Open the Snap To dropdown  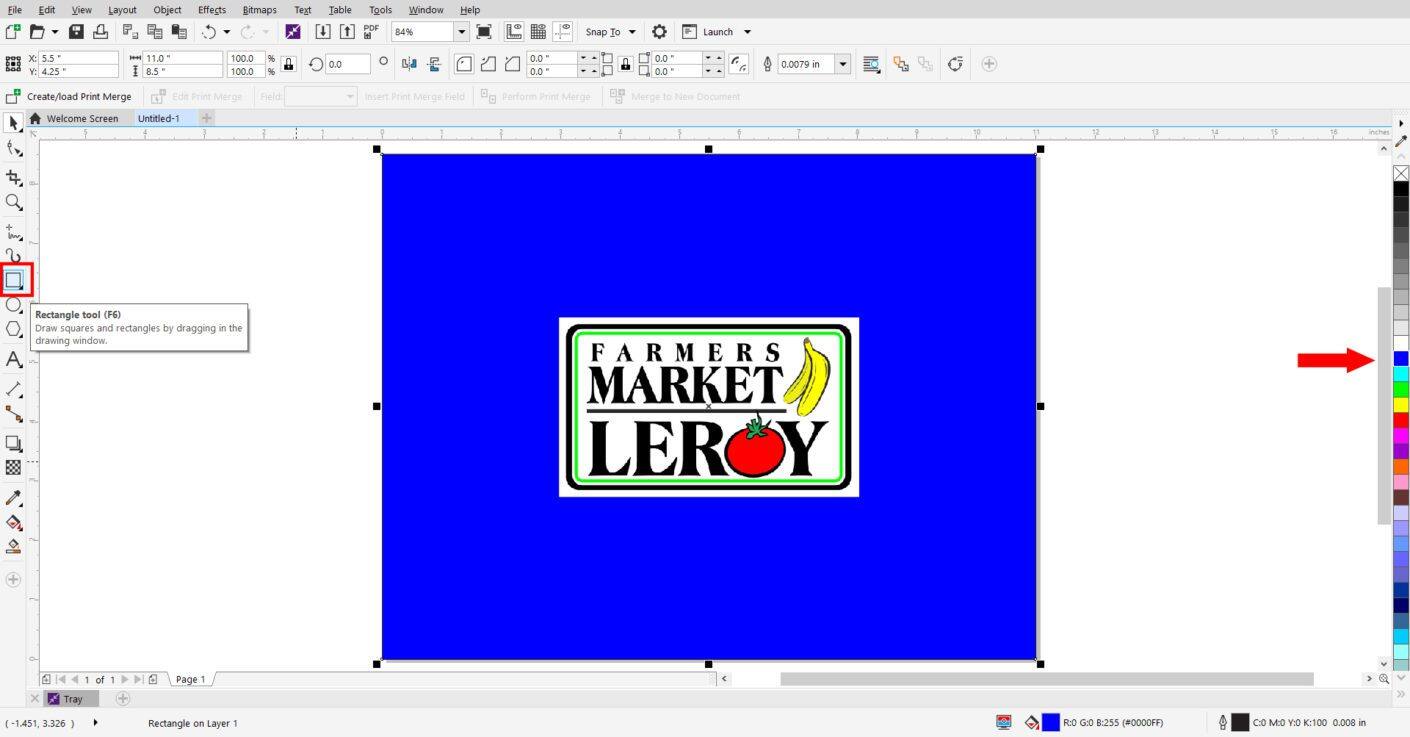(608, 31)
